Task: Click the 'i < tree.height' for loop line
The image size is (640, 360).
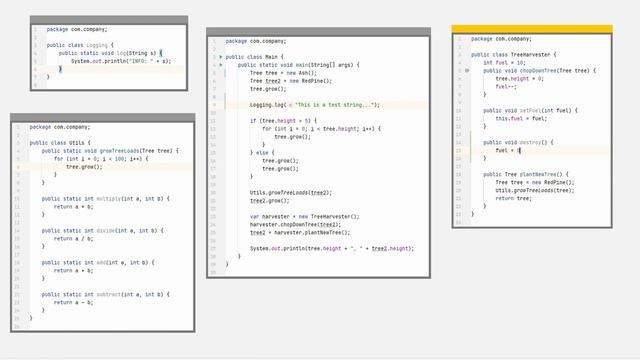Action: tap(321, 129)
